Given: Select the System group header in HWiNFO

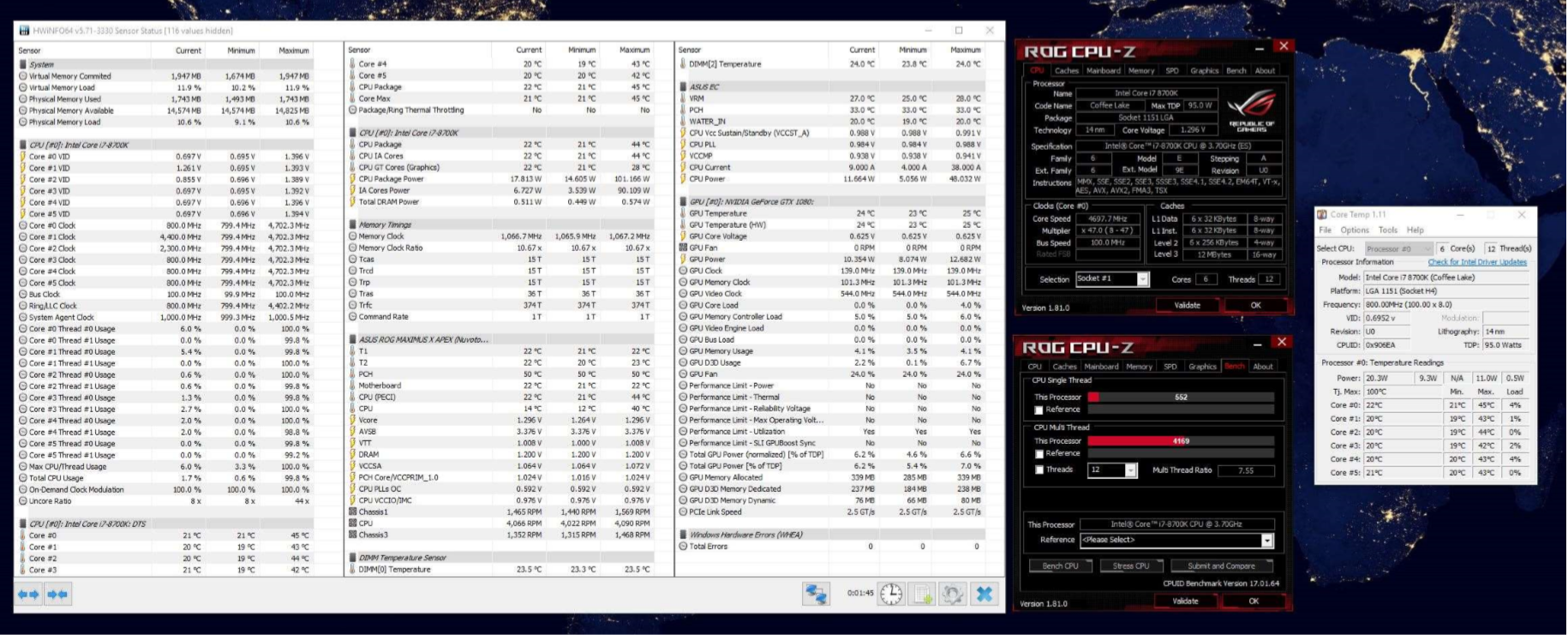Looking at the screenshot, I should click(167, 64).
